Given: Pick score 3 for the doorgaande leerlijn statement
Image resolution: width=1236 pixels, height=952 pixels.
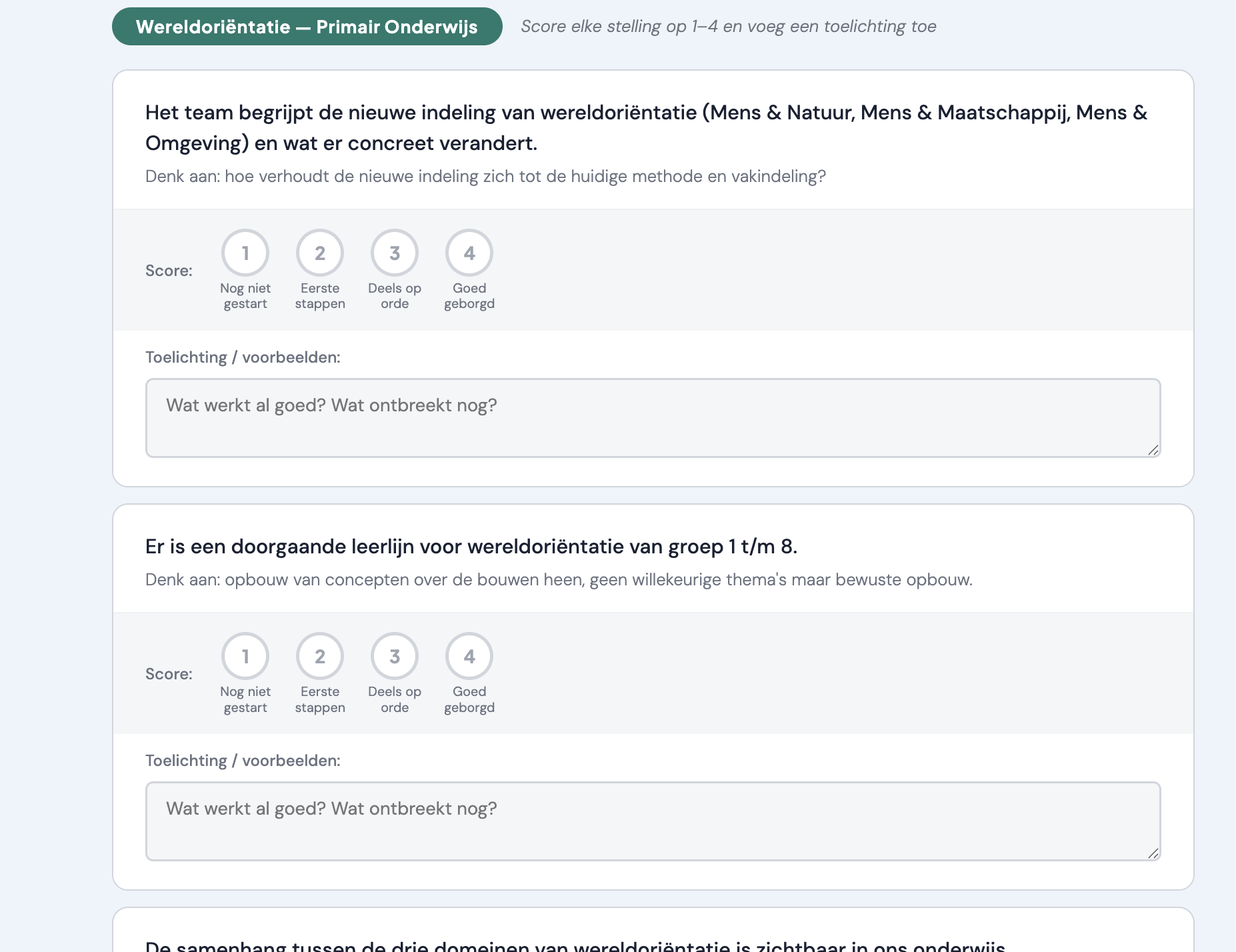Looking at the screenshot, I should point(395,657).
